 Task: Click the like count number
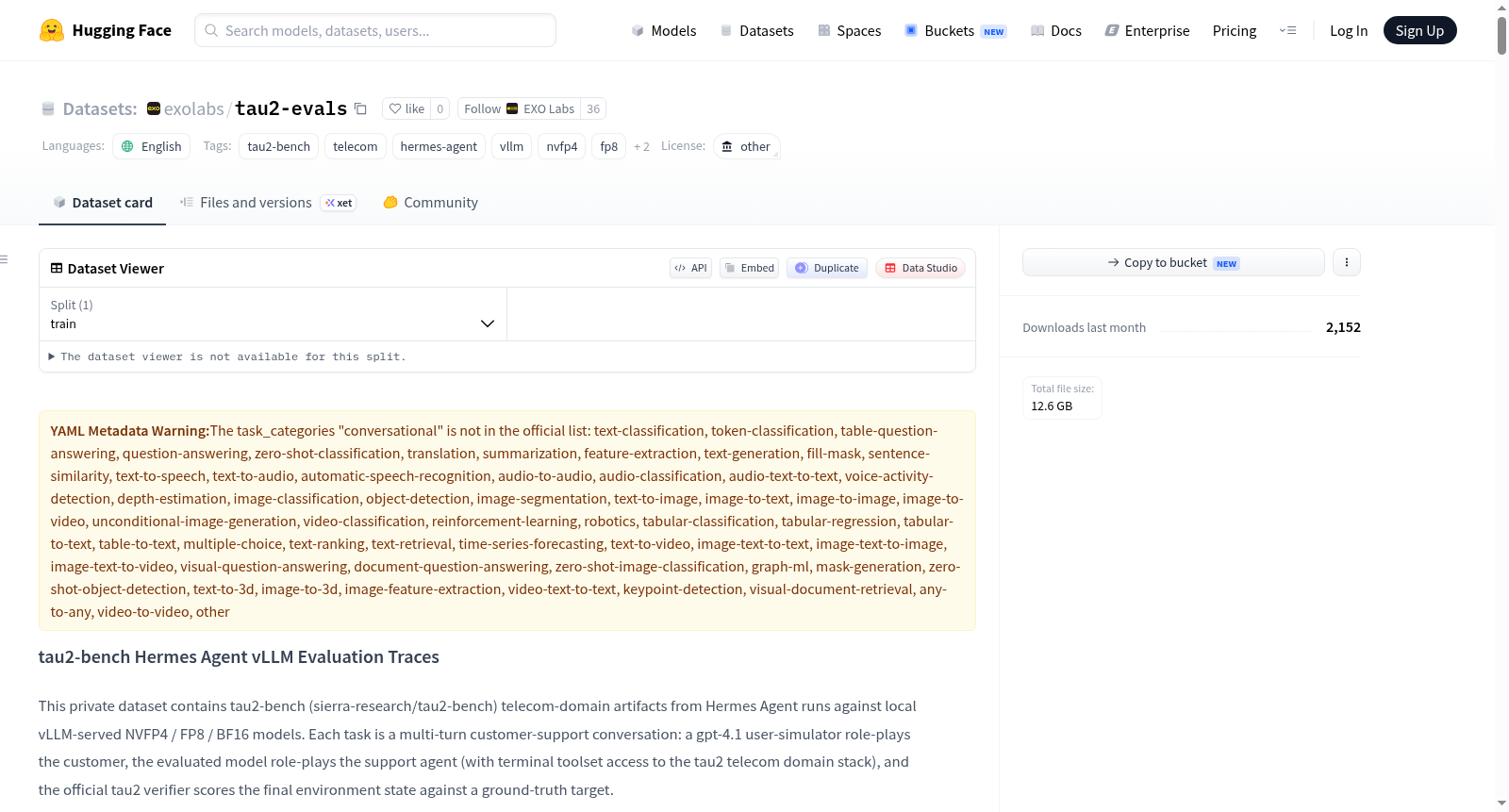(x=440, y=108)
